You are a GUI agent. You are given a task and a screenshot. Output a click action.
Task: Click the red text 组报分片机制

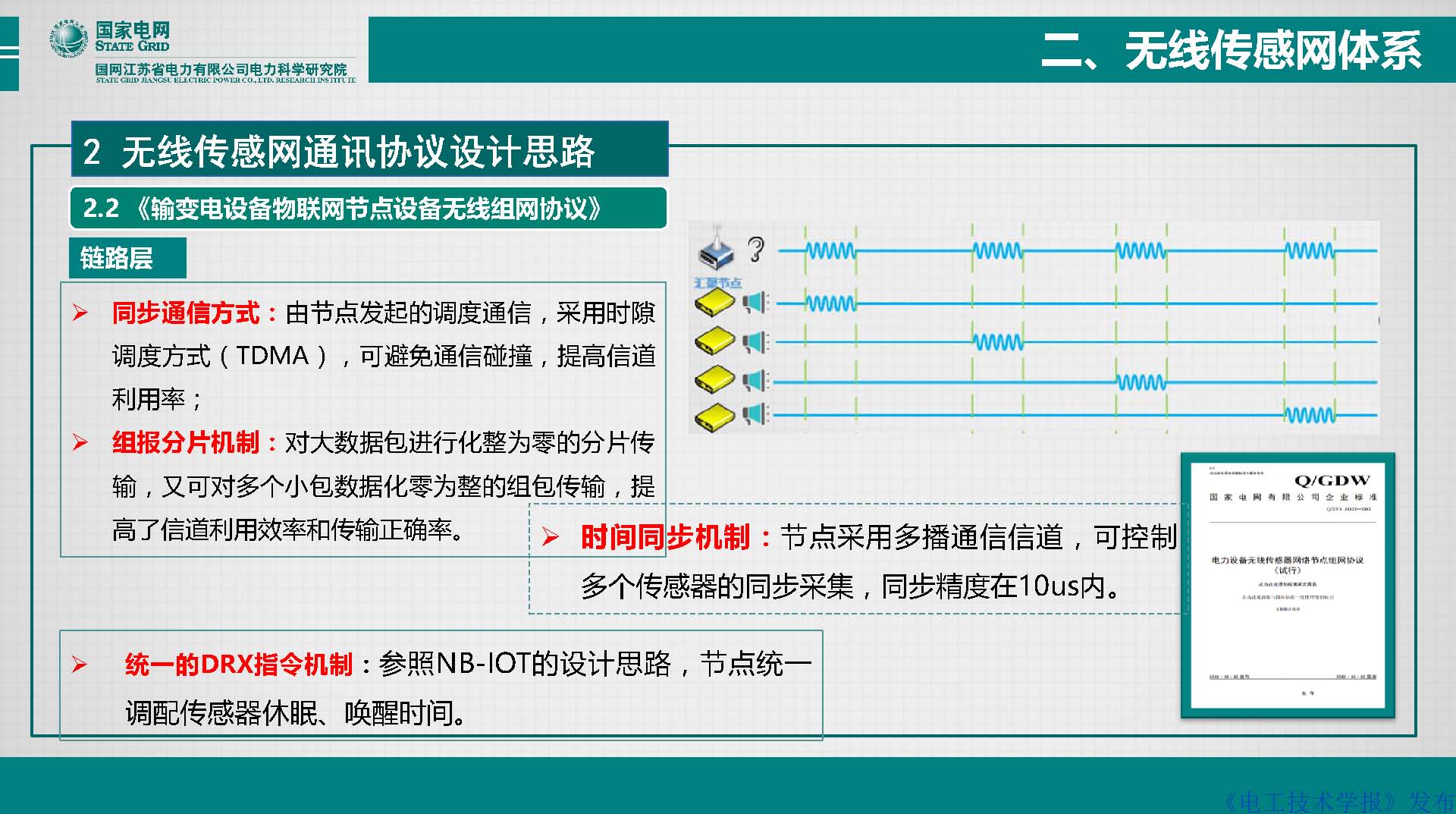click(x=186, y=442)
